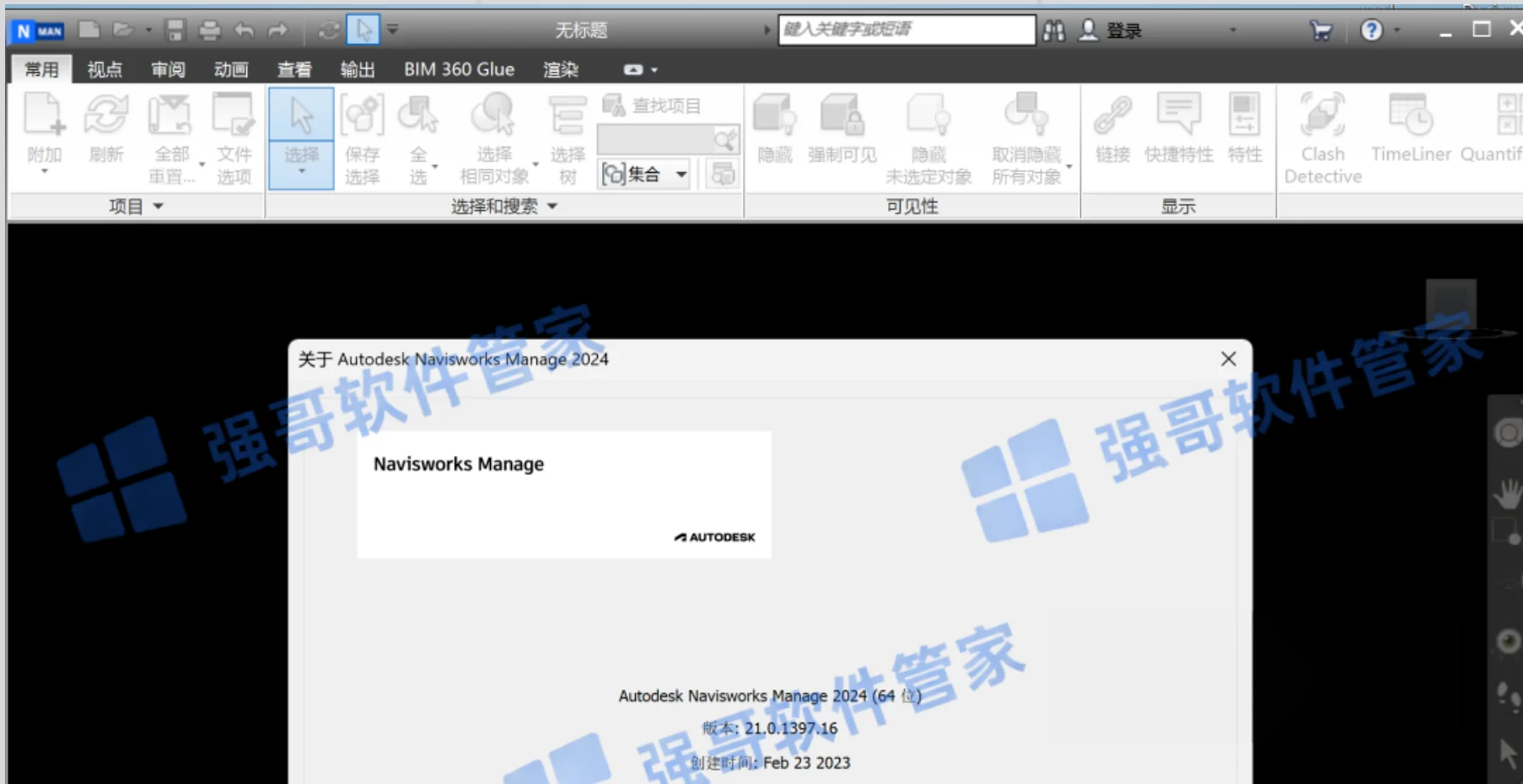This screenshot has height=784, width=1523.
Task: Click the ViewCube in the scene view
Action: tap(1451, 305)
